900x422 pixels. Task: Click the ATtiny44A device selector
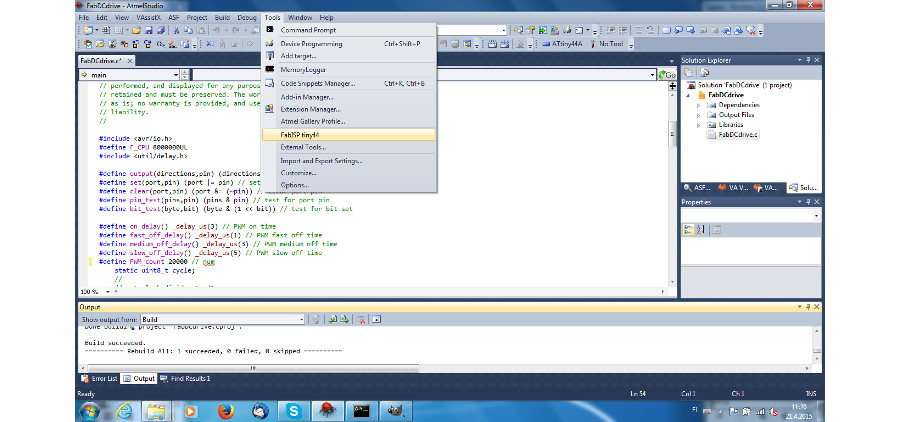[562, 44]
